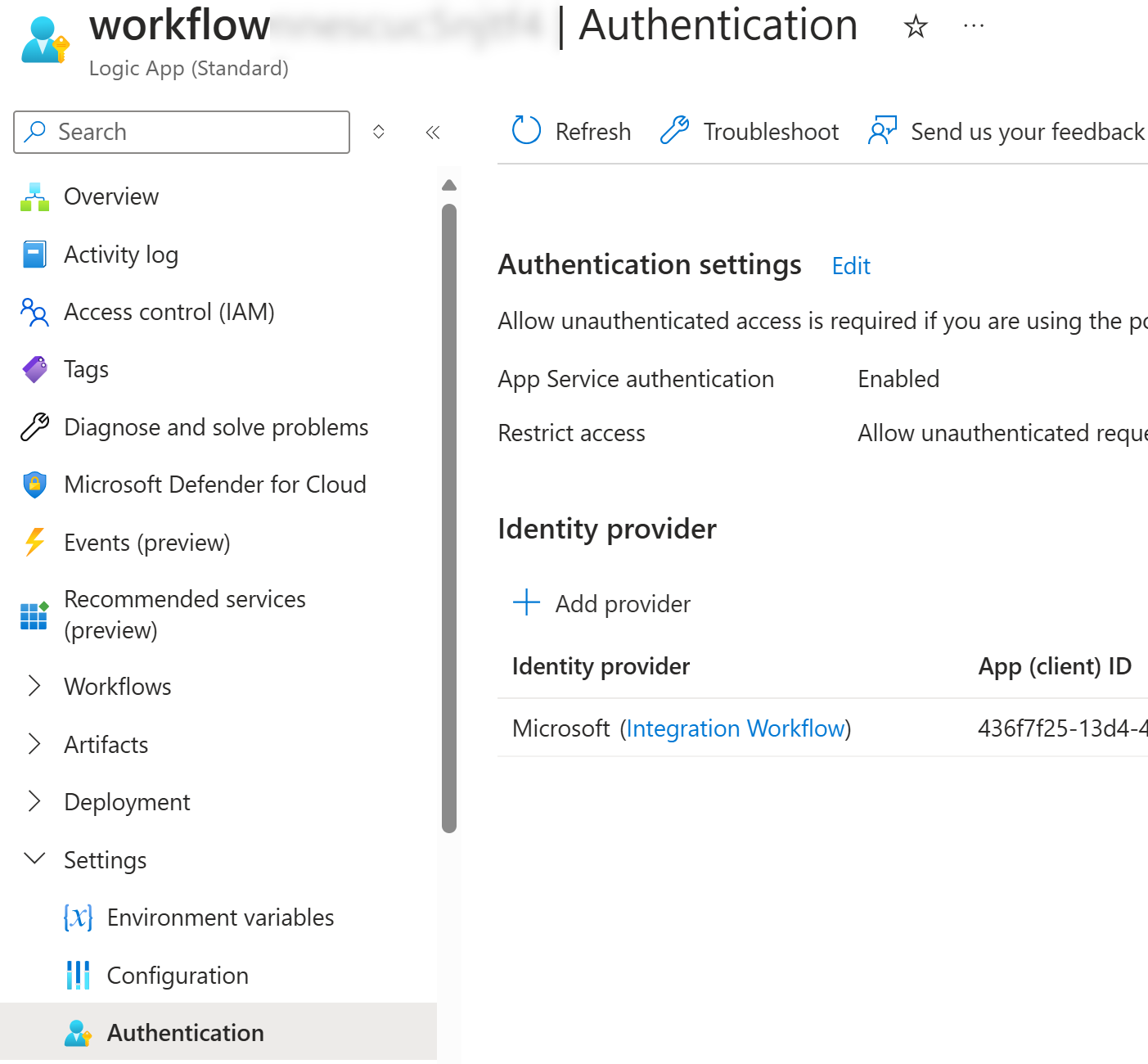Viewport: 1148px width, 1064px height.
Task: Click Send us your feedback icon
Action: coord(882,130)
